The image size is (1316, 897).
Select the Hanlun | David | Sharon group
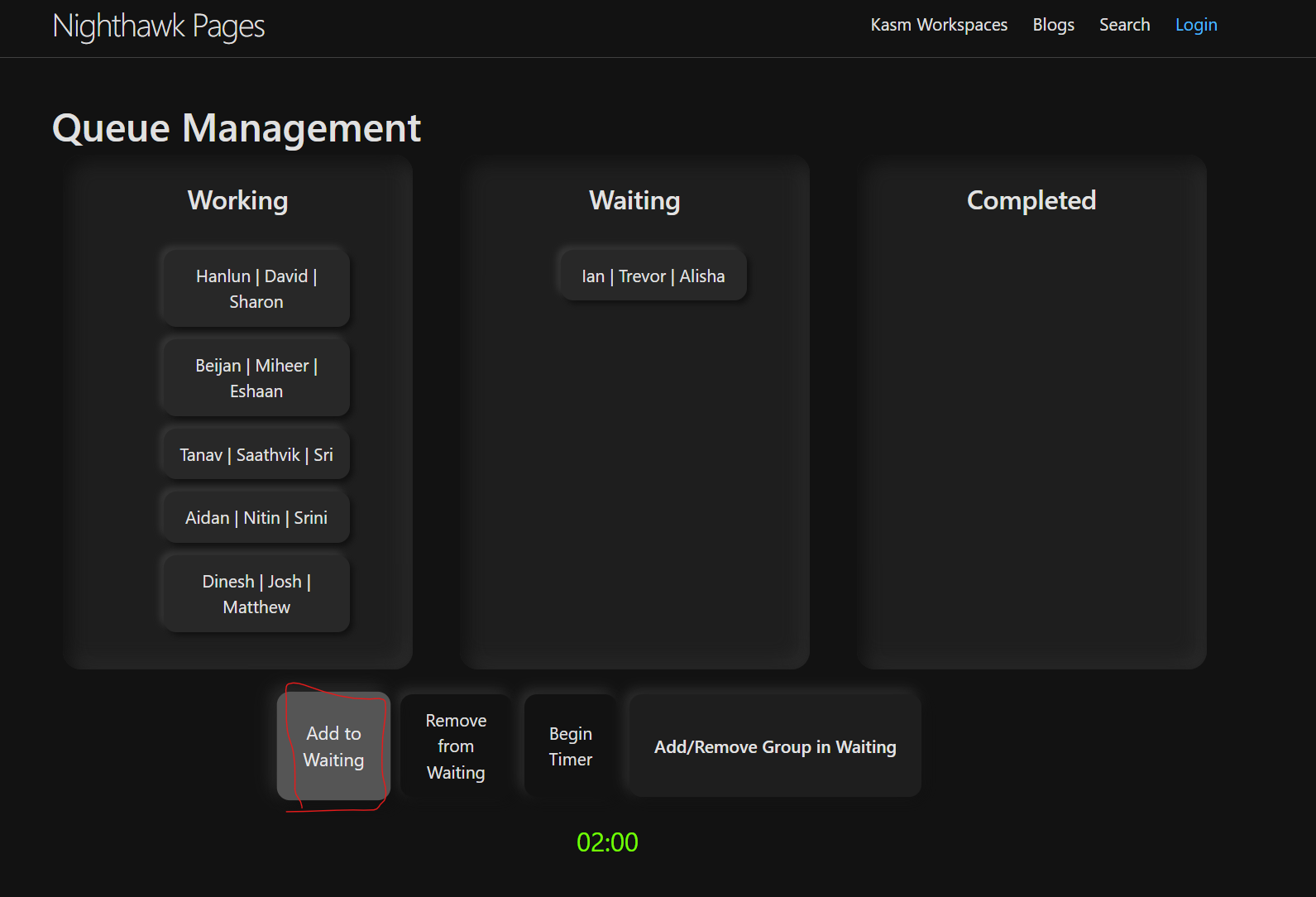click(x=256, y=289)
